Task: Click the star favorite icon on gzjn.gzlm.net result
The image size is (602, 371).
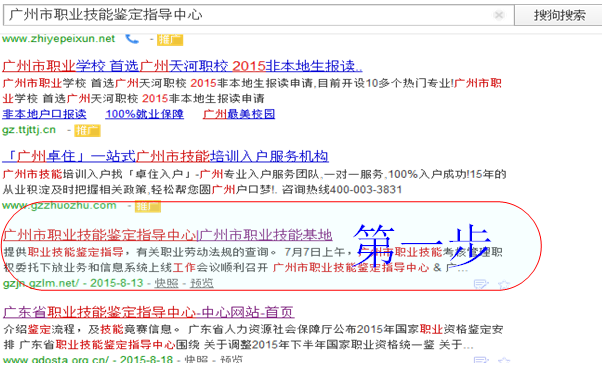Action: (x=504, y=284)
